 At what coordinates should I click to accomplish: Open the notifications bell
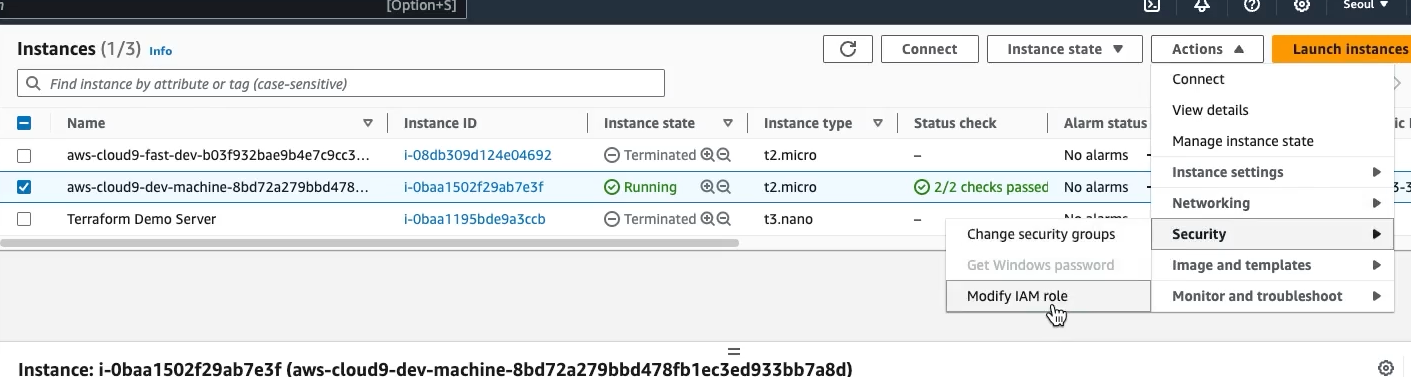pos(1203,5)
